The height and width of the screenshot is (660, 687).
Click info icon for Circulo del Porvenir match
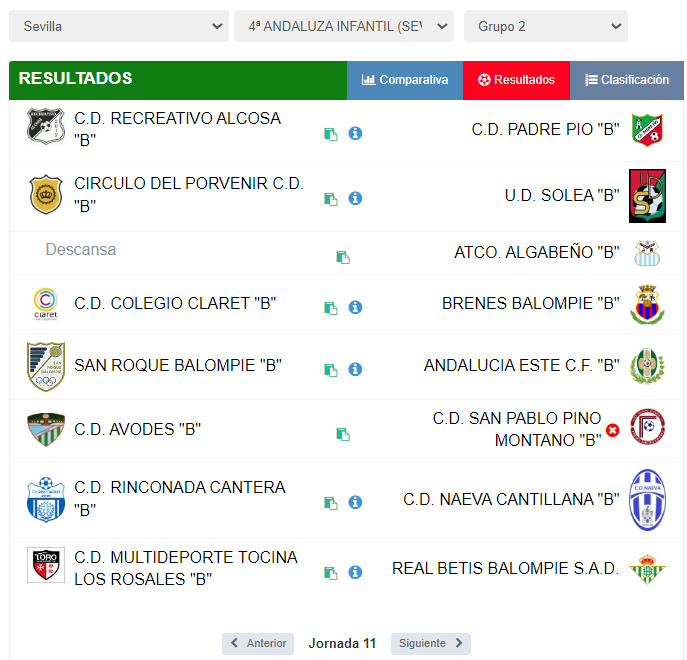(355, 198)
